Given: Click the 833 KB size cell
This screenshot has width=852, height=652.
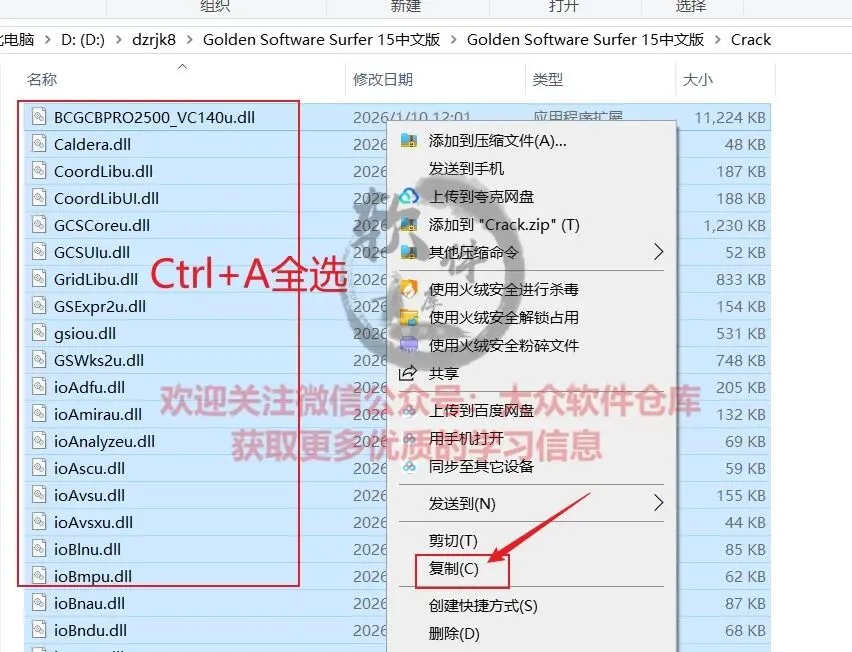Looking at the screenshot, I should [741, 279].
